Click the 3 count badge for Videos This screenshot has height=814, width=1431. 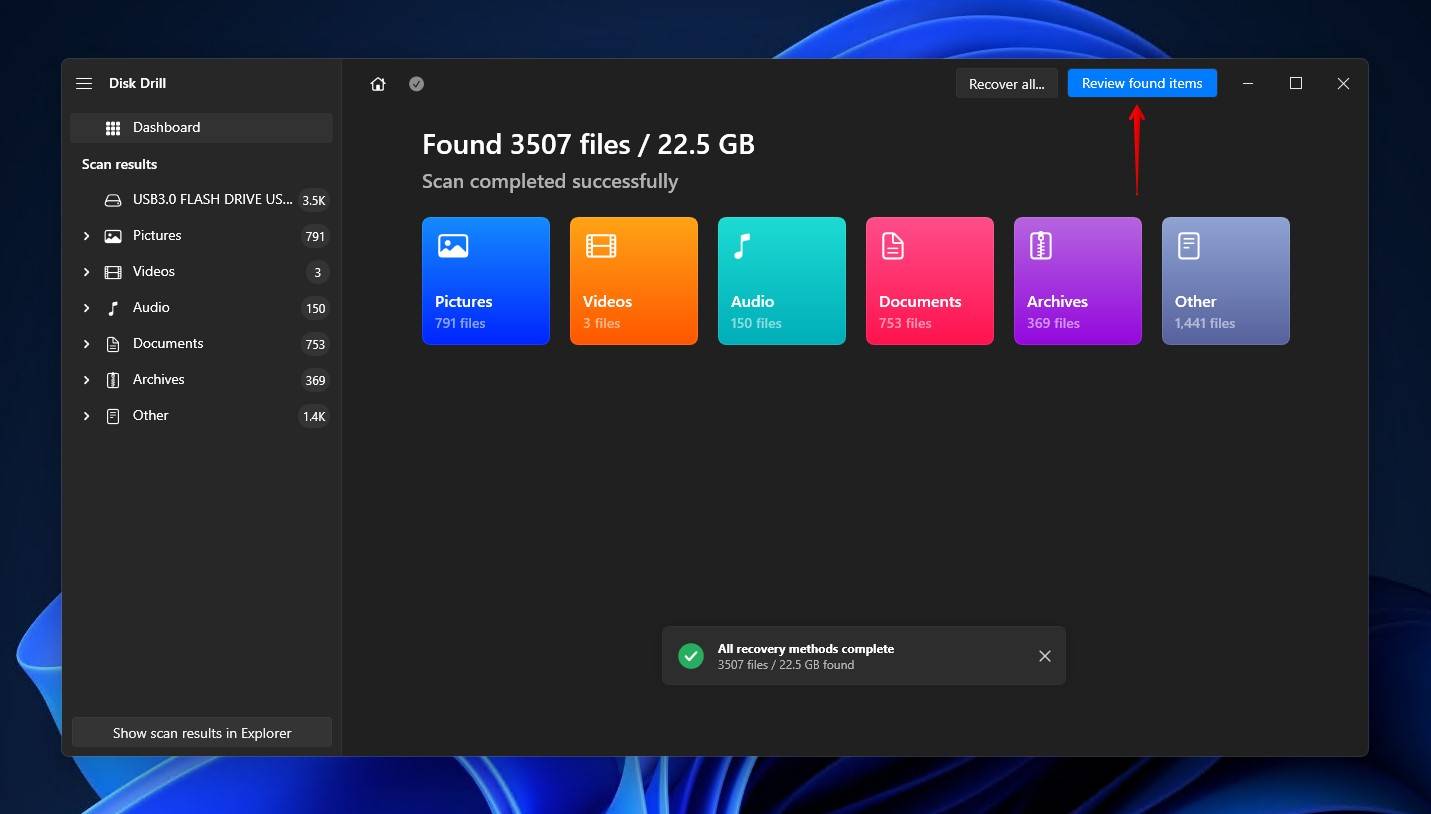[318, 273]
